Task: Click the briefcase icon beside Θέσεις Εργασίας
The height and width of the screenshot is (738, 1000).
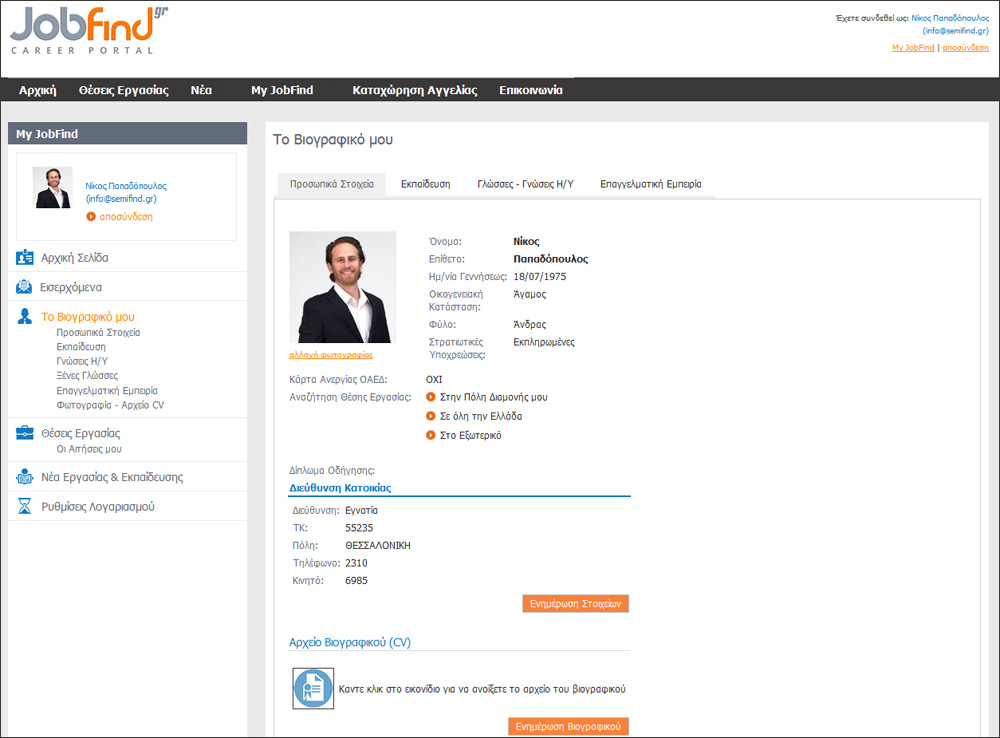Action: pyautogui.click(x=25, y=433)
